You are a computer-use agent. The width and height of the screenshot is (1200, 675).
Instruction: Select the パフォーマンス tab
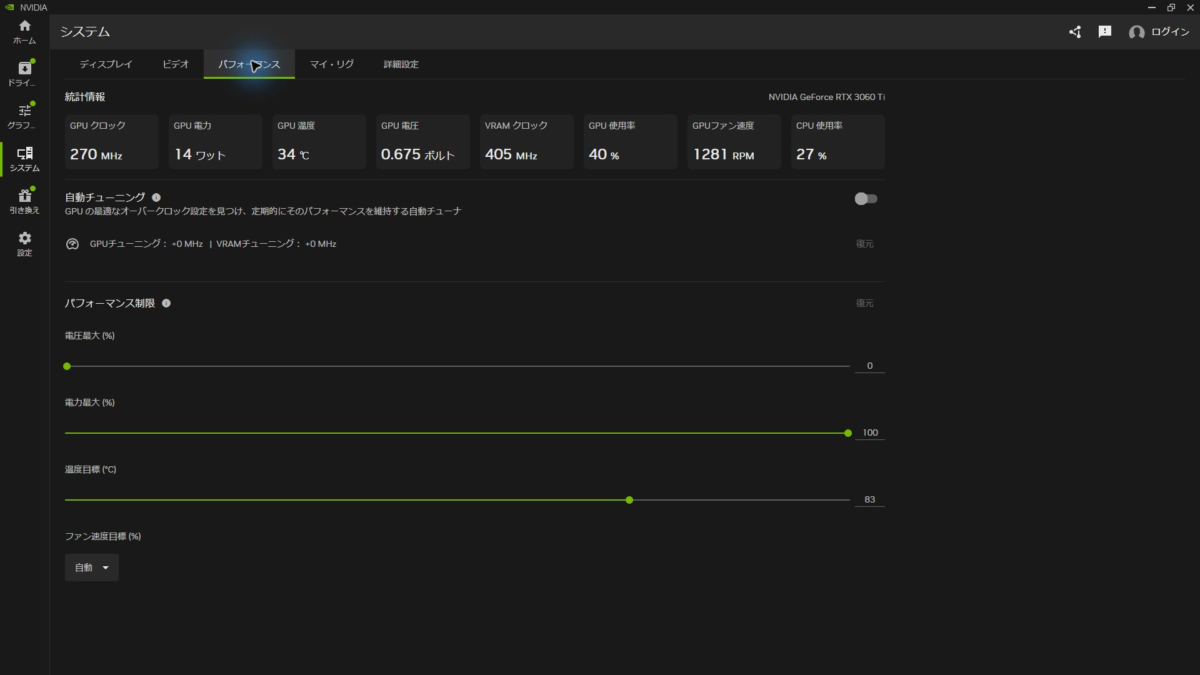249,64
